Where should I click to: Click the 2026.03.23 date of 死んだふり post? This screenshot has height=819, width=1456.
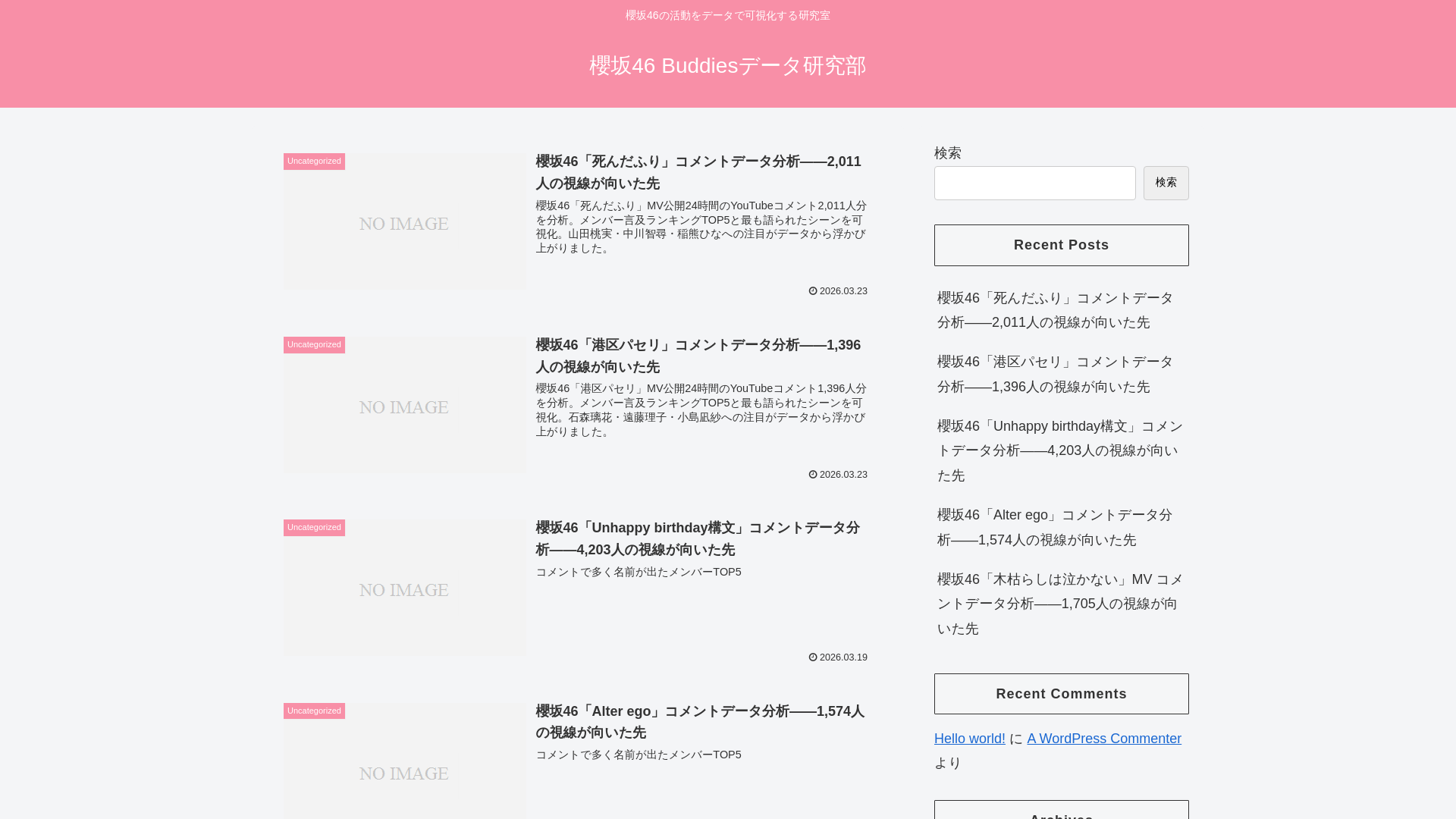point(843,291)
